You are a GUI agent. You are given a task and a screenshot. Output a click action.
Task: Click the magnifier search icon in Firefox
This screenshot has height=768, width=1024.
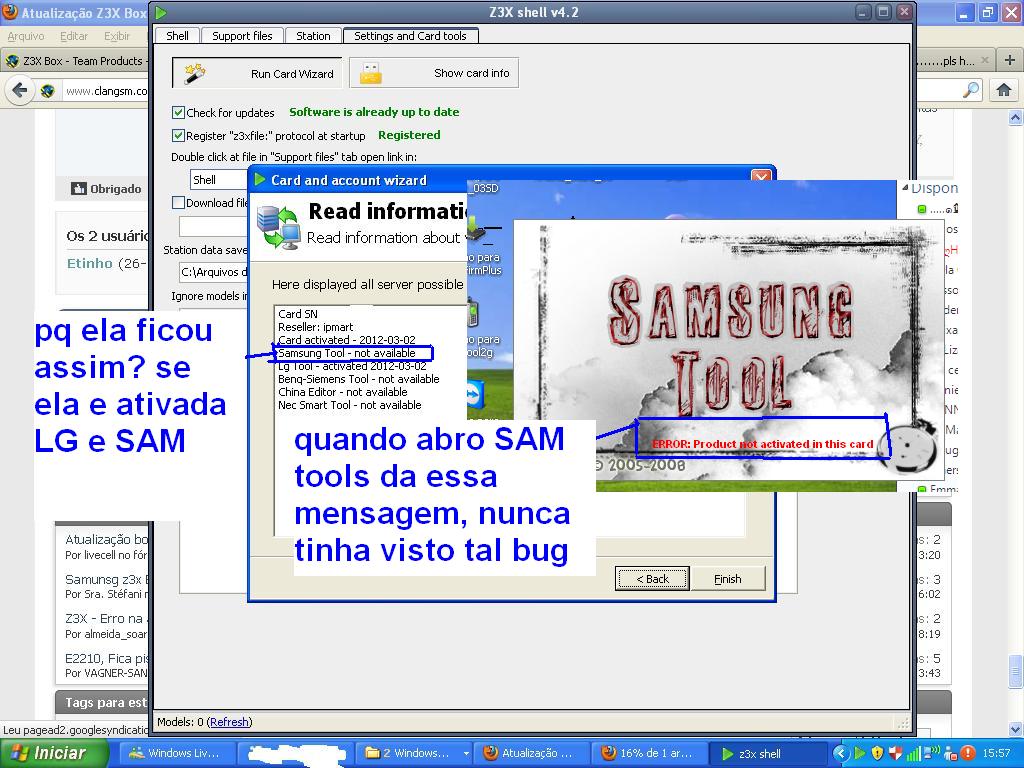971,90
